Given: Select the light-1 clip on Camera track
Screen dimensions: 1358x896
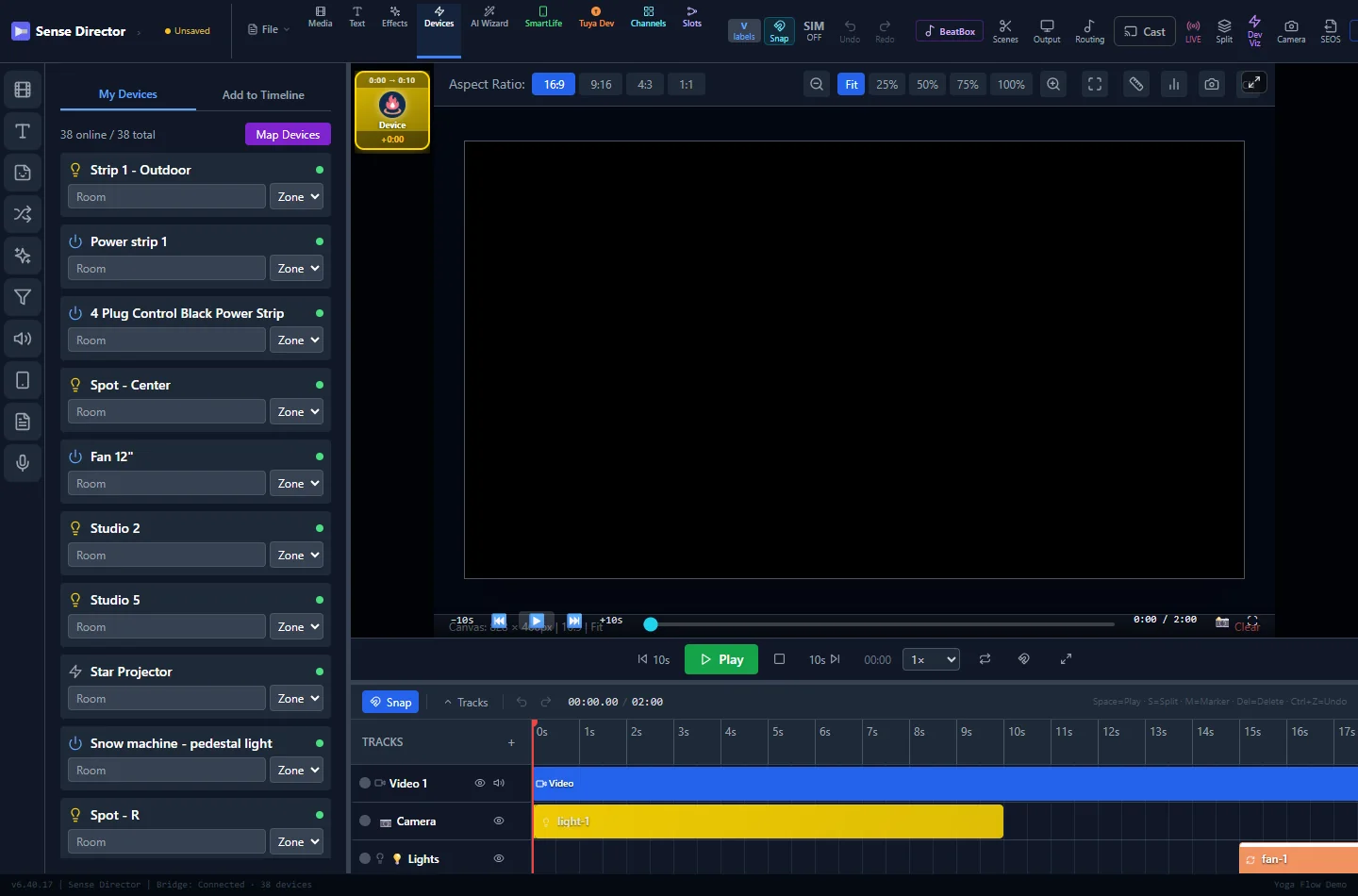Looking at the screenshot, I should 769,821.
